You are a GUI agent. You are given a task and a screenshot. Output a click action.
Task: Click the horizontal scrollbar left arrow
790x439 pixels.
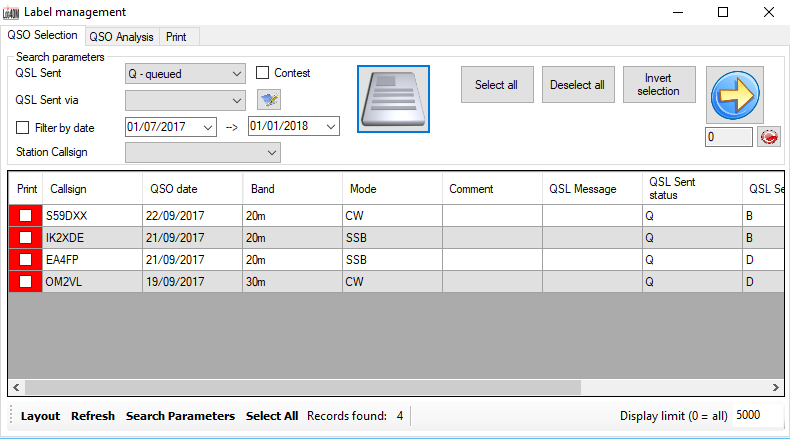pyautogui.click(x=16, y=387)
